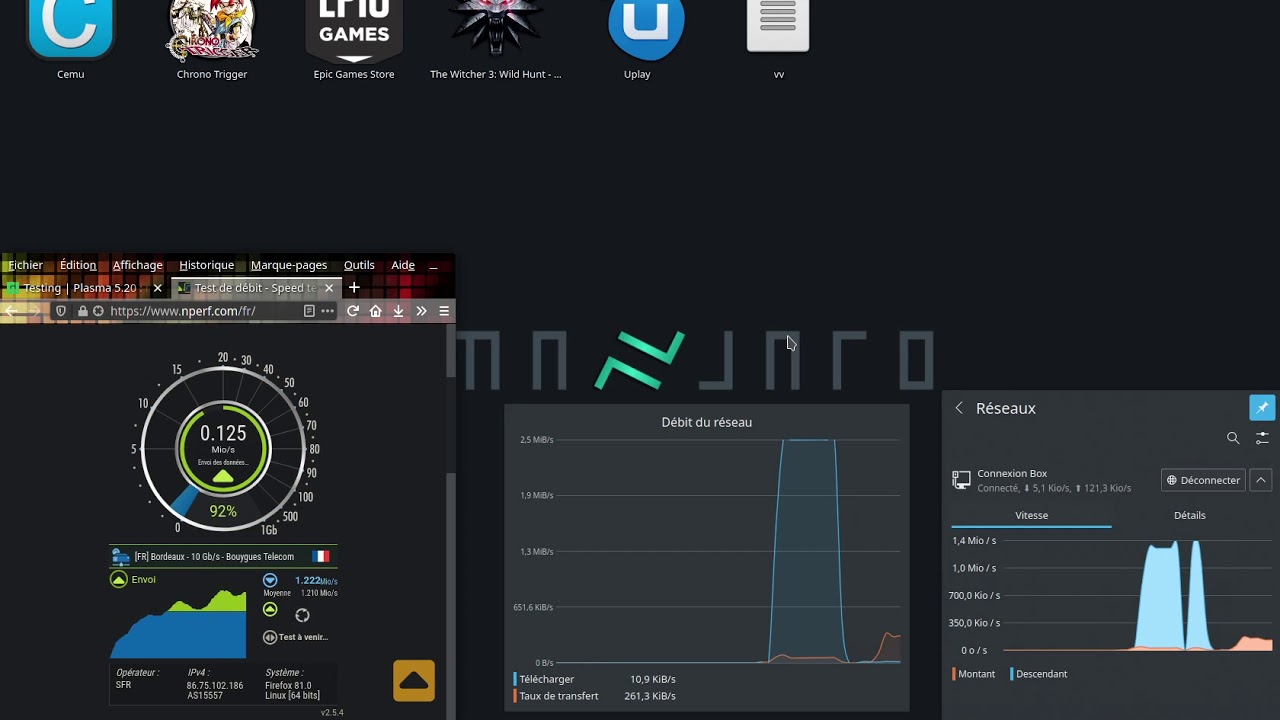Click the Test à venir latency icon
1280x720 pixels.
pos(270,637)
